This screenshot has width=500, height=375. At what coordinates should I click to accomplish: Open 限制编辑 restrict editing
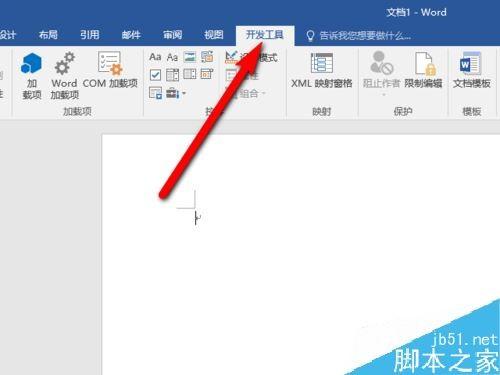(423, 70)
